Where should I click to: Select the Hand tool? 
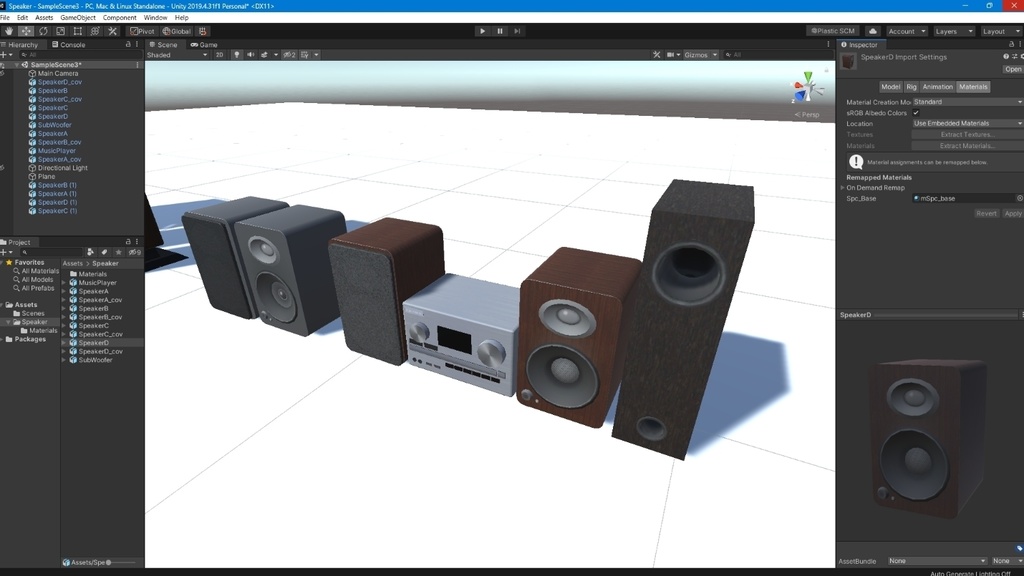tap(8, 31)
